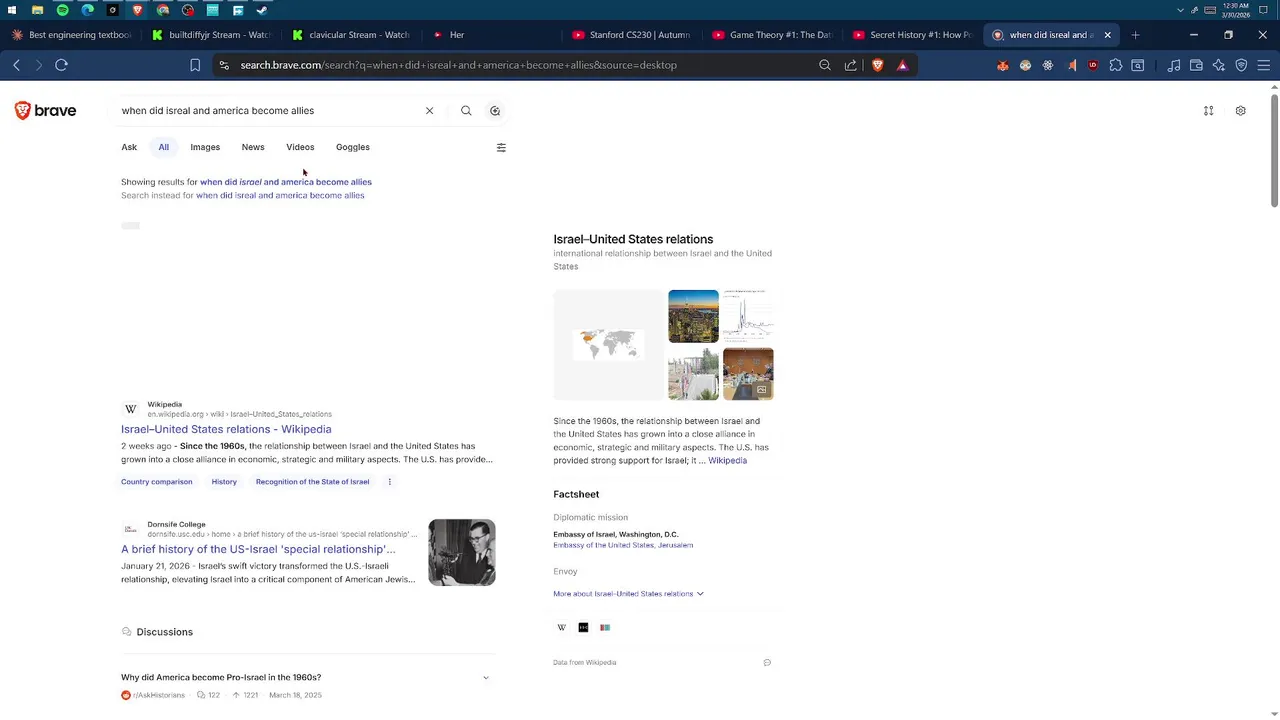Show hidden system tray icons chevron

[x=1181, y=10]
